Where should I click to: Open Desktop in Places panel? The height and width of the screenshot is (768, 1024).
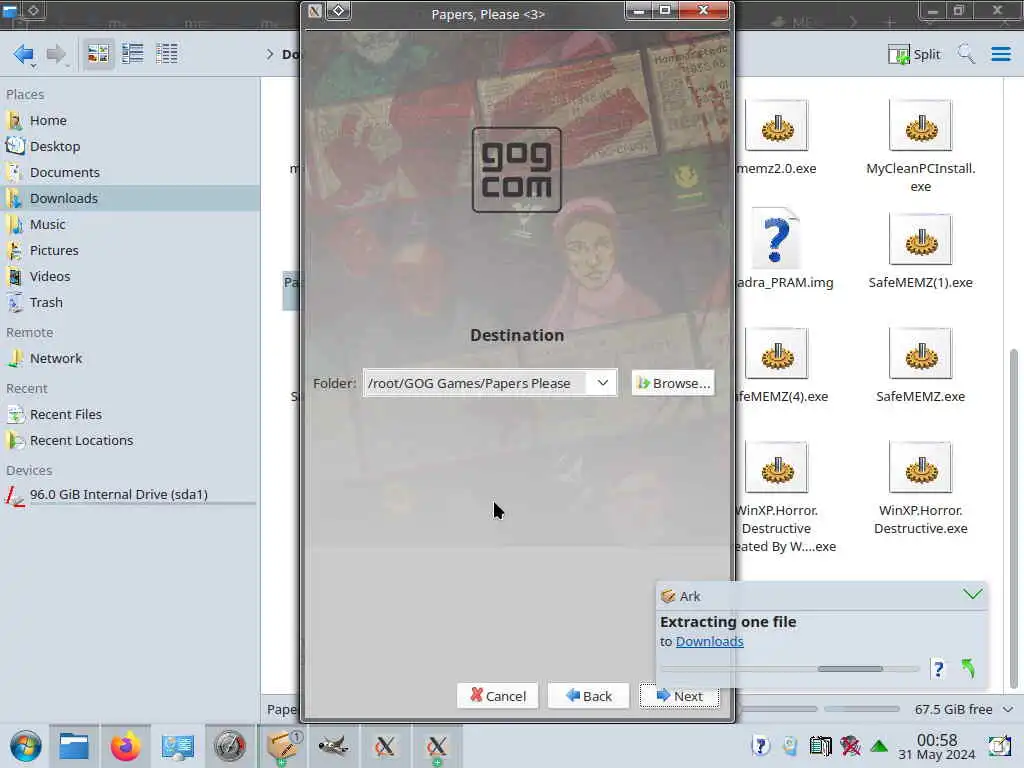pos(130,146)
